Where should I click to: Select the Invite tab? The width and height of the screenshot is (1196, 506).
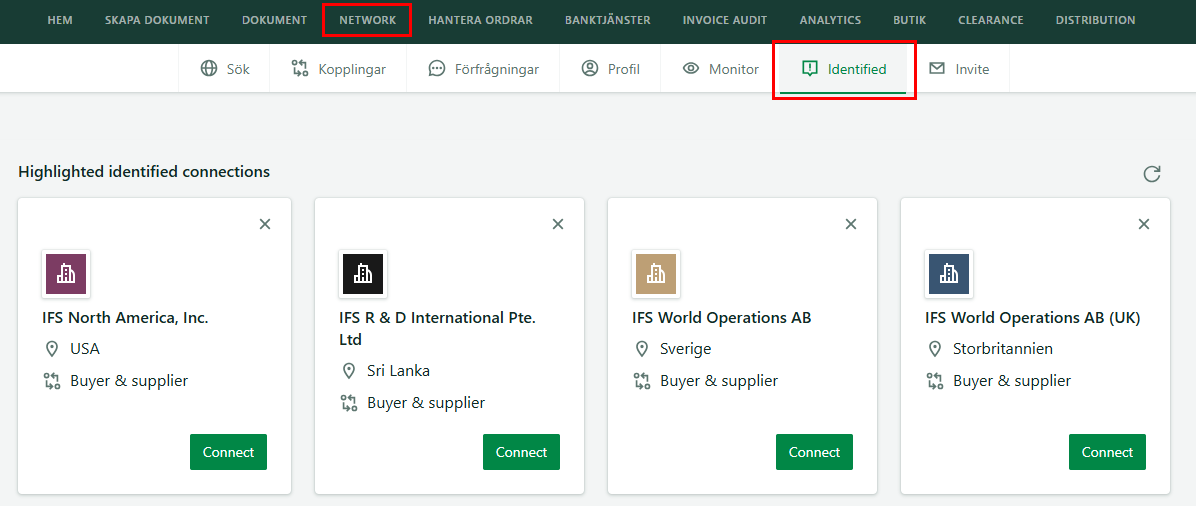coord(959,69)
